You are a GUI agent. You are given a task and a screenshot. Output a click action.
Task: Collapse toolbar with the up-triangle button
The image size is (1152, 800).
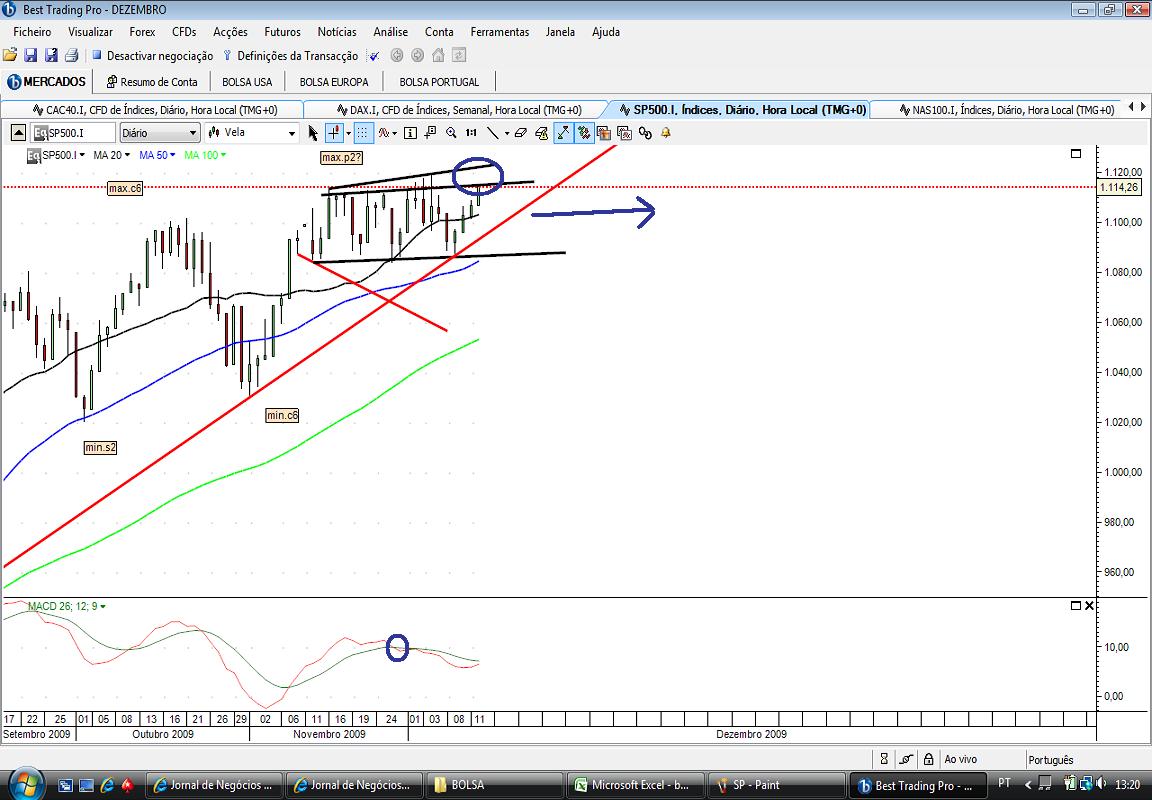19,133
